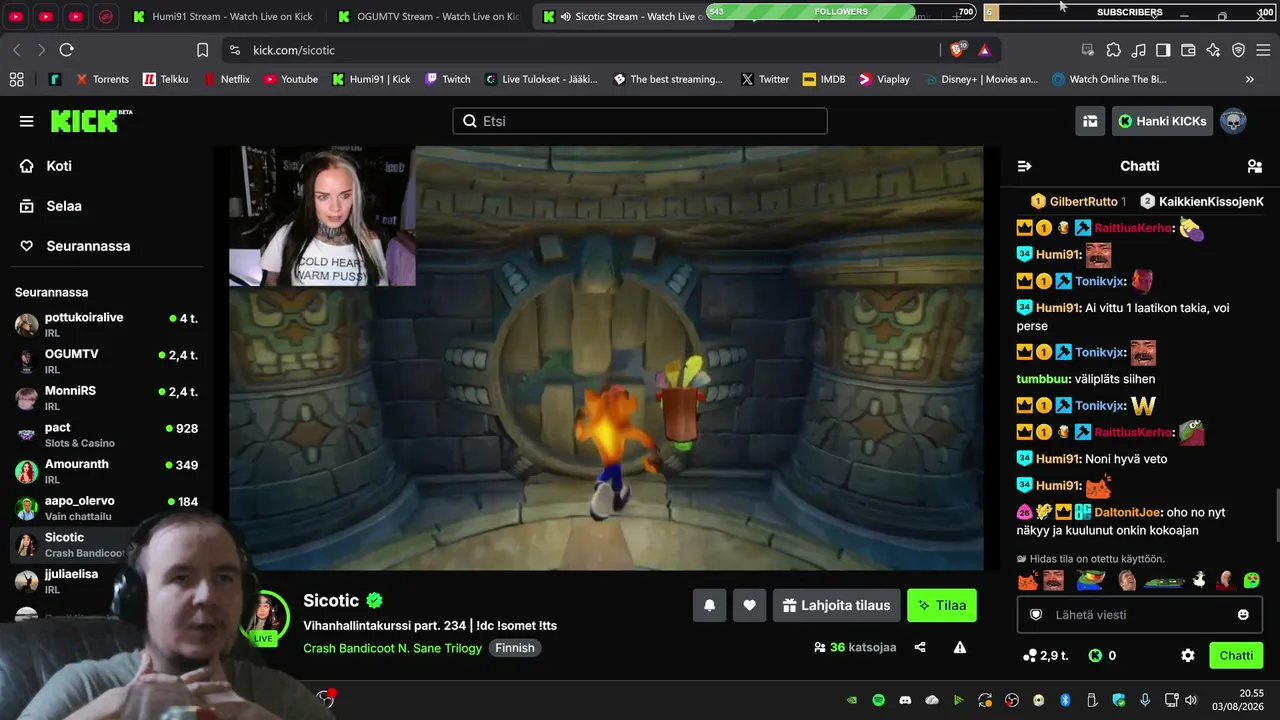Send message with Chatti button

[x=1236, y=656]
